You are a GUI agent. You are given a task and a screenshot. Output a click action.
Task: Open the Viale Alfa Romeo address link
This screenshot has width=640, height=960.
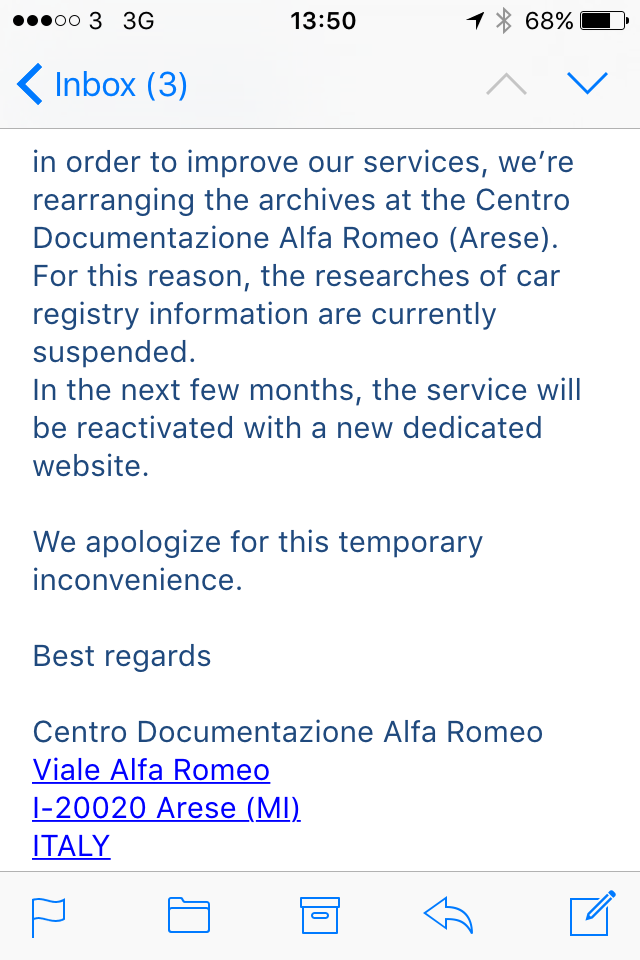tap(151, 770)
